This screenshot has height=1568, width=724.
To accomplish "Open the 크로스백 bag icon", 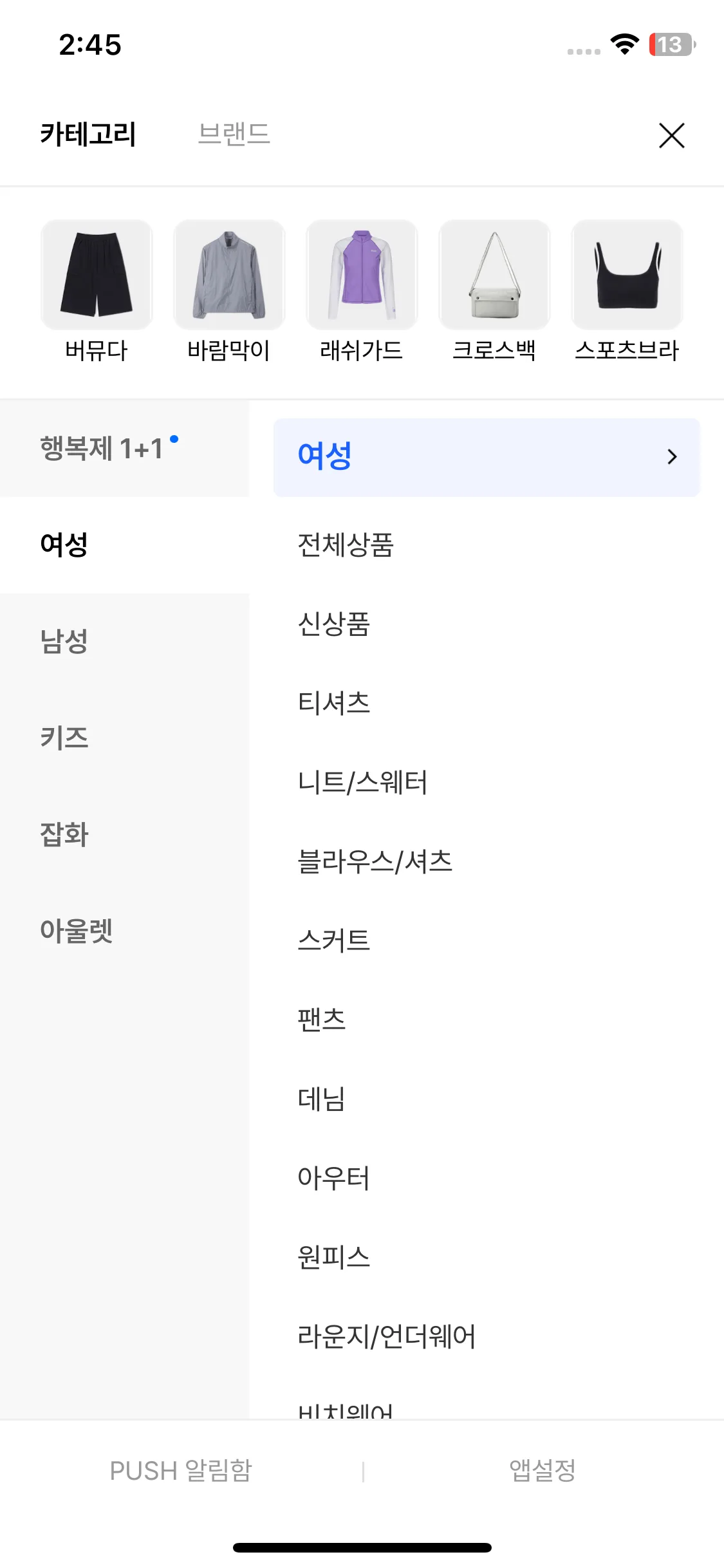I will tap(494, 275).
